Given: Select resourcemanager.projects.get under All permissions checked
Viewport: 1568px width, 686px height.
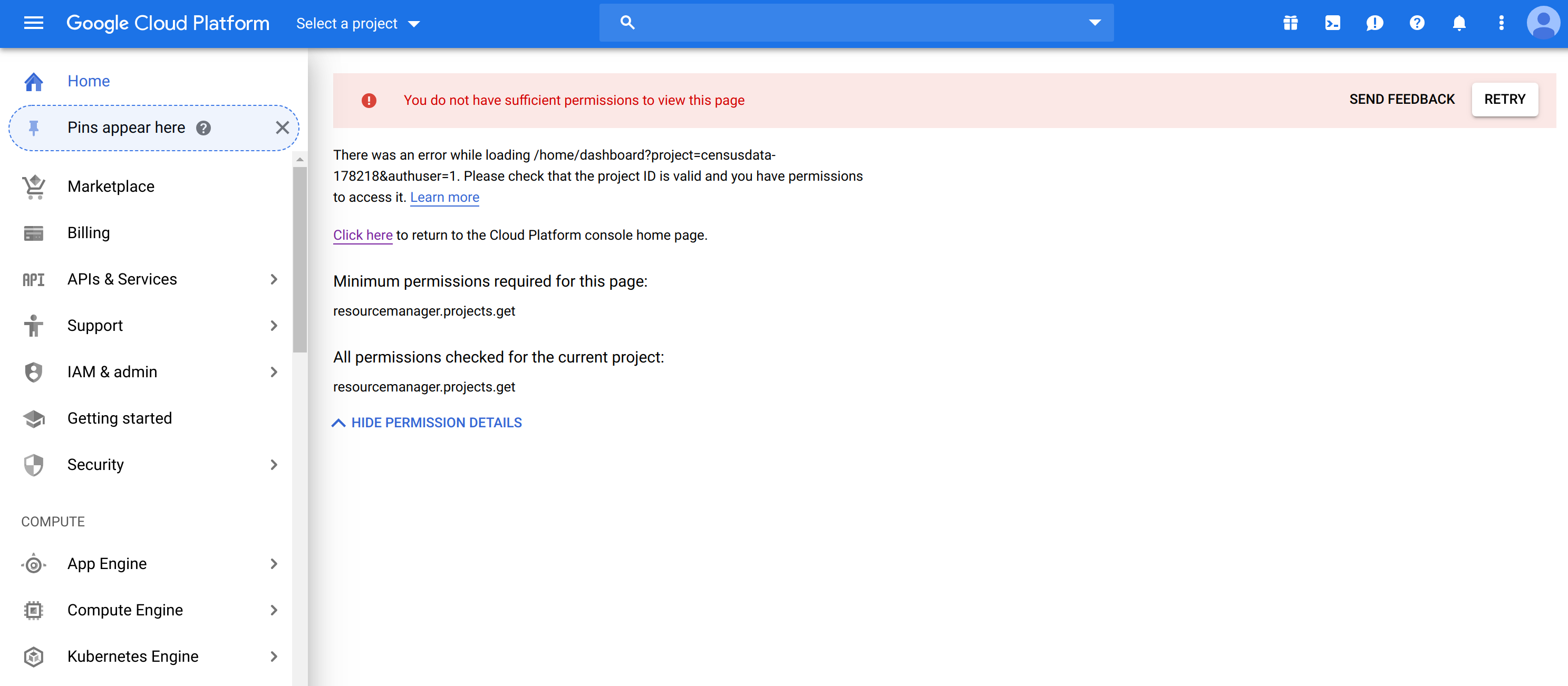Looking at the screenshot, I should coord(424,387).
